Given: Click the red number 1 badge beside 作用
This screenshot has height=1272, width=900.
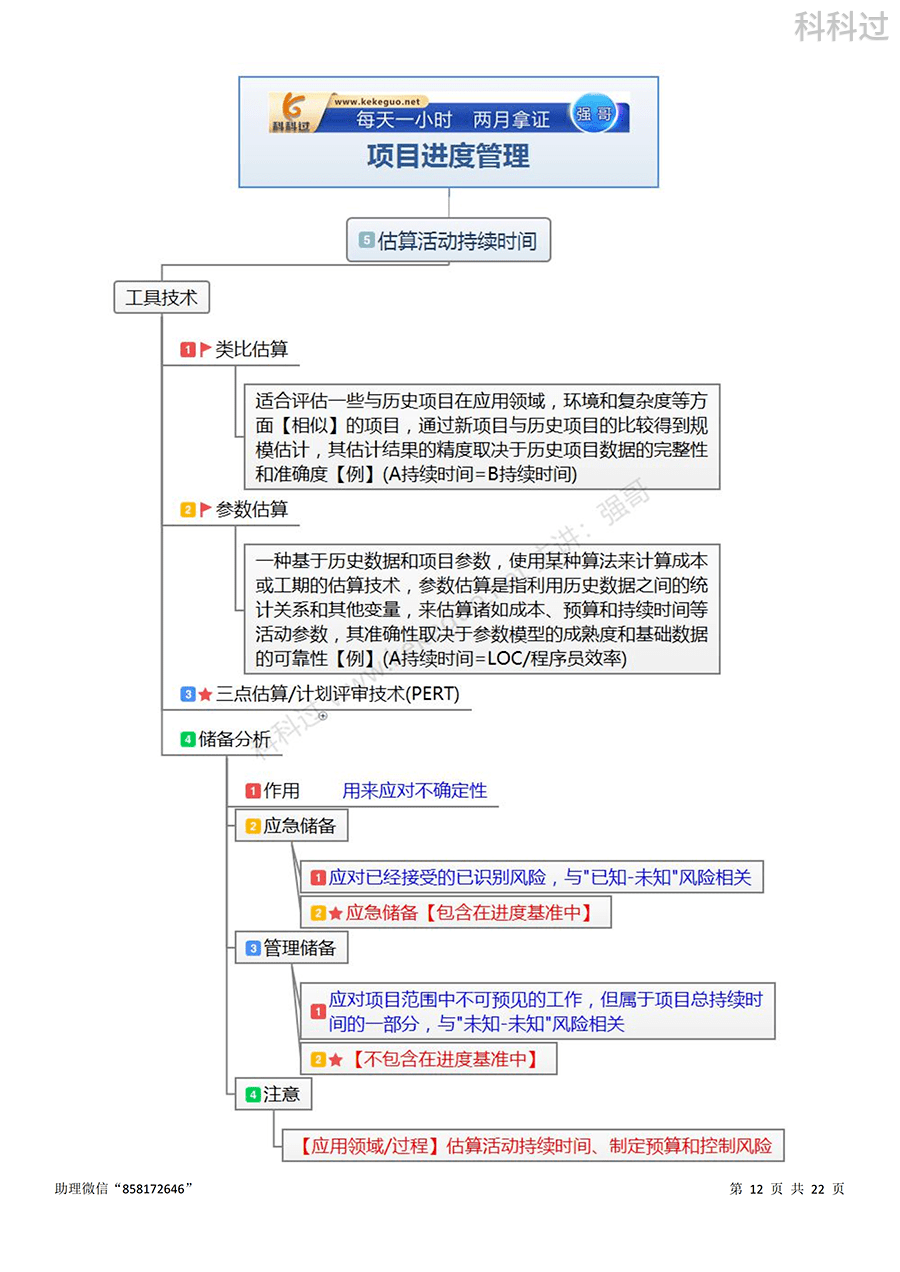Looking at the screenshot, I should pos(253,791).
